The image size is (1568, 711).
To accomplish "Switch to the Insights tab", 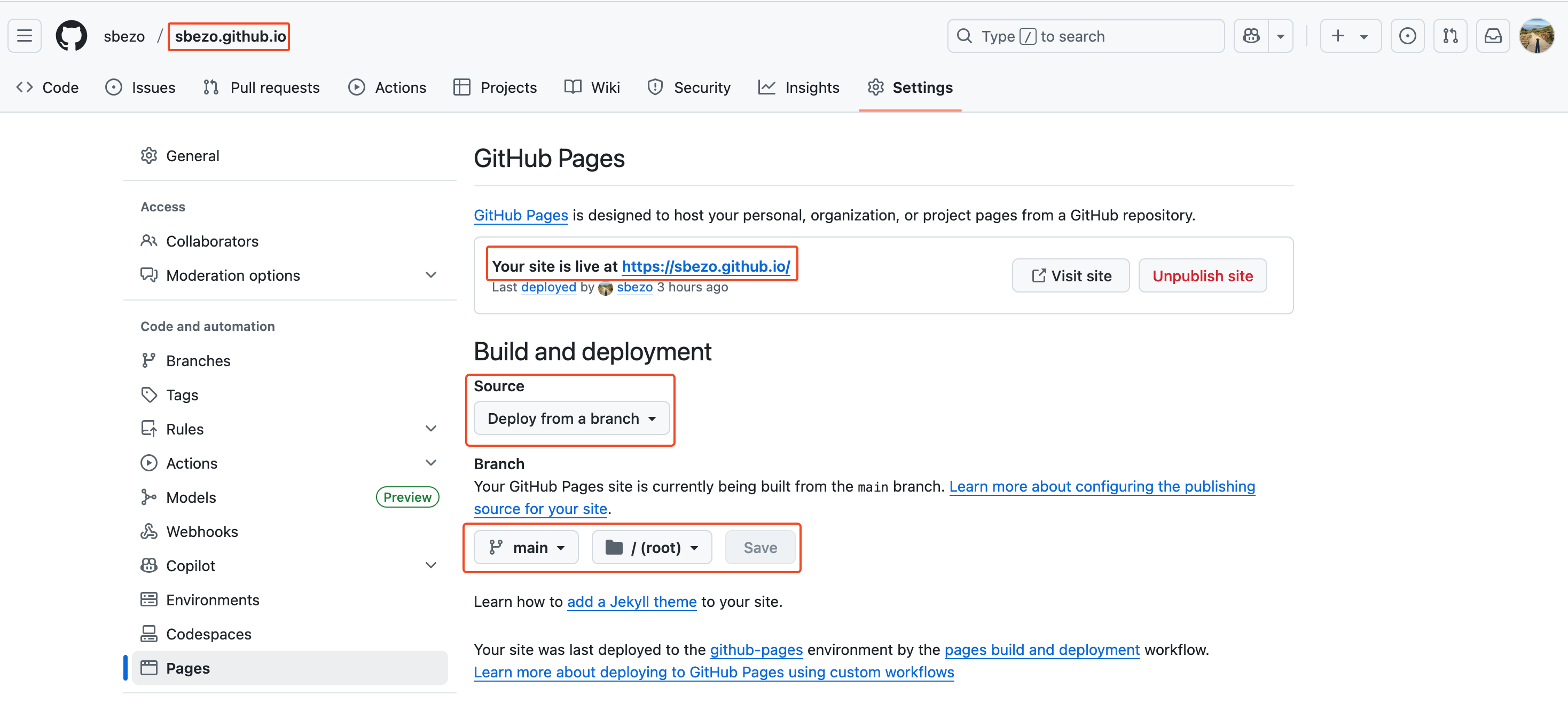I will click(798, 88).
